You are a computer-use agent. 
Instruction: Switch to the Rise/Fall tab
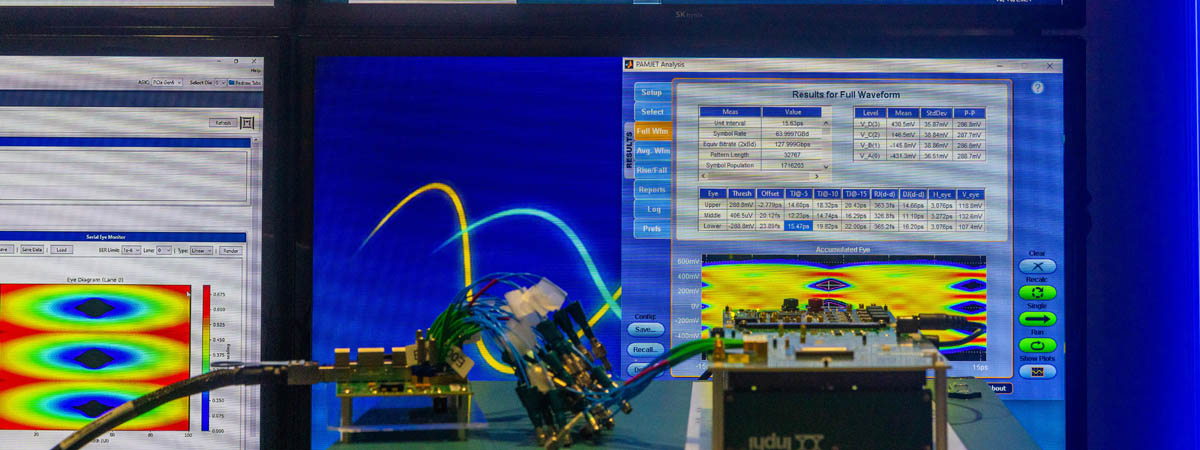(x=652, y=170)
